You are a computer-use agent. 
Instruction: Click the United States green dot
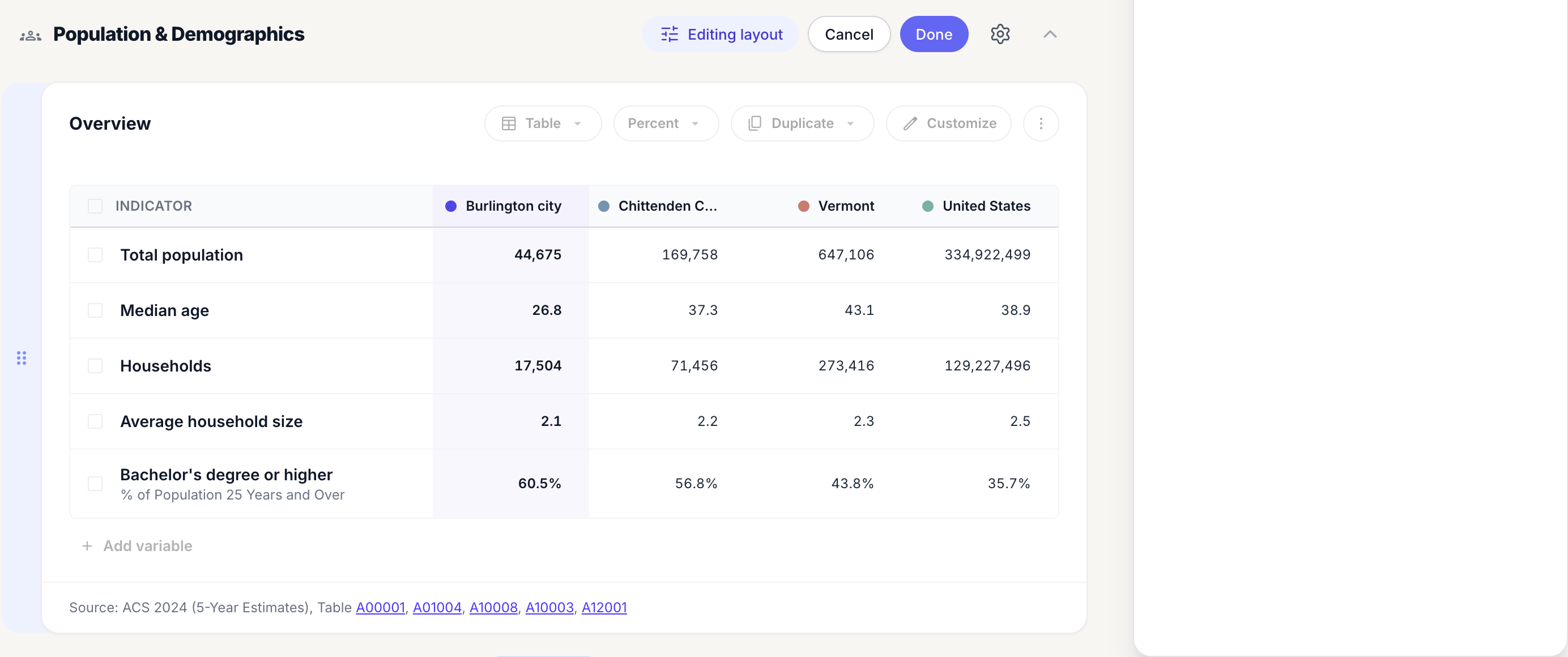(x=927, y=206)
